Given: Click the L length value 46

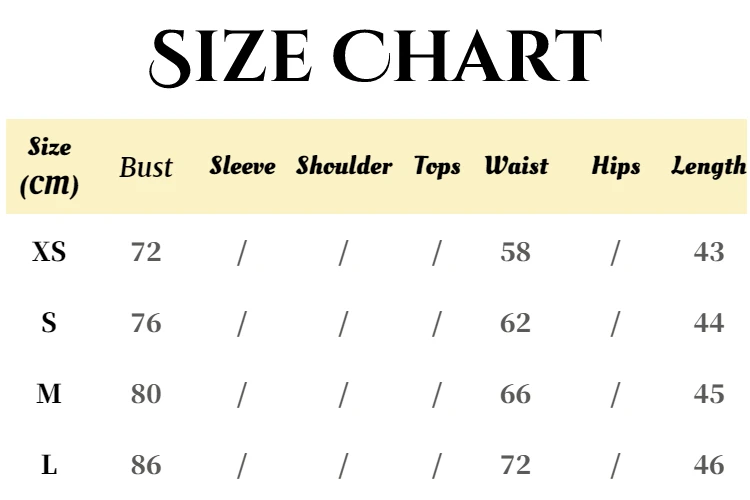Looking at the screenshot, I should (709, 465).
